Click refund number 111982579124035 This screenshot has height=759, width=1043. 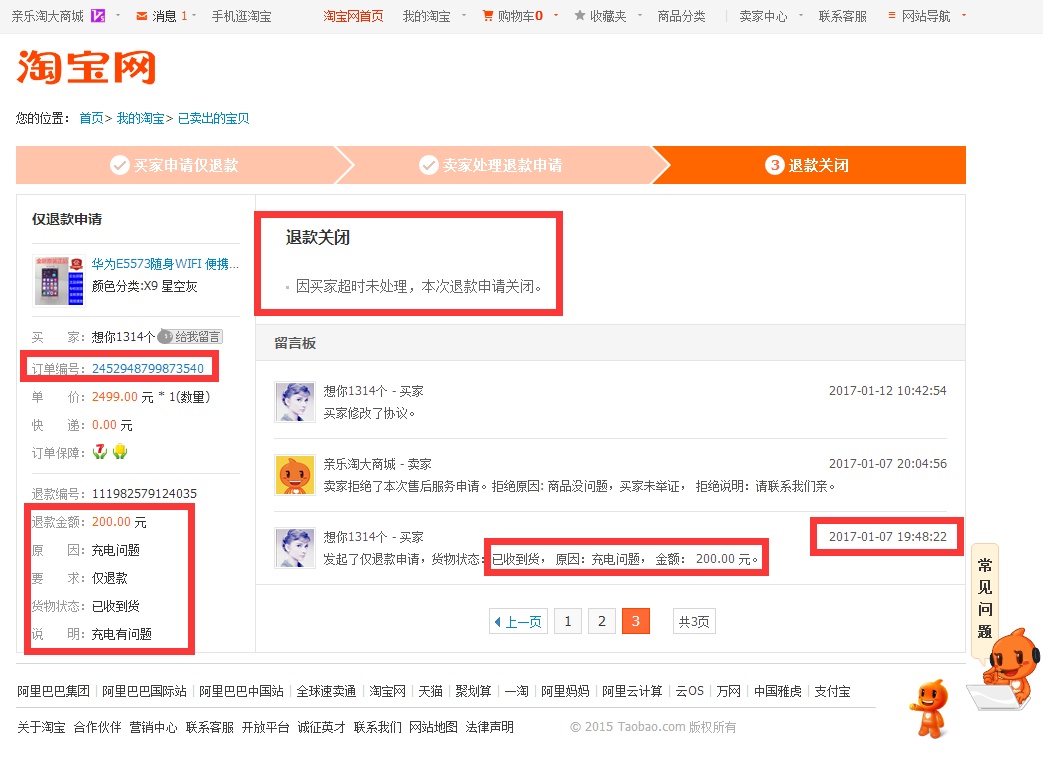[144, 494]
